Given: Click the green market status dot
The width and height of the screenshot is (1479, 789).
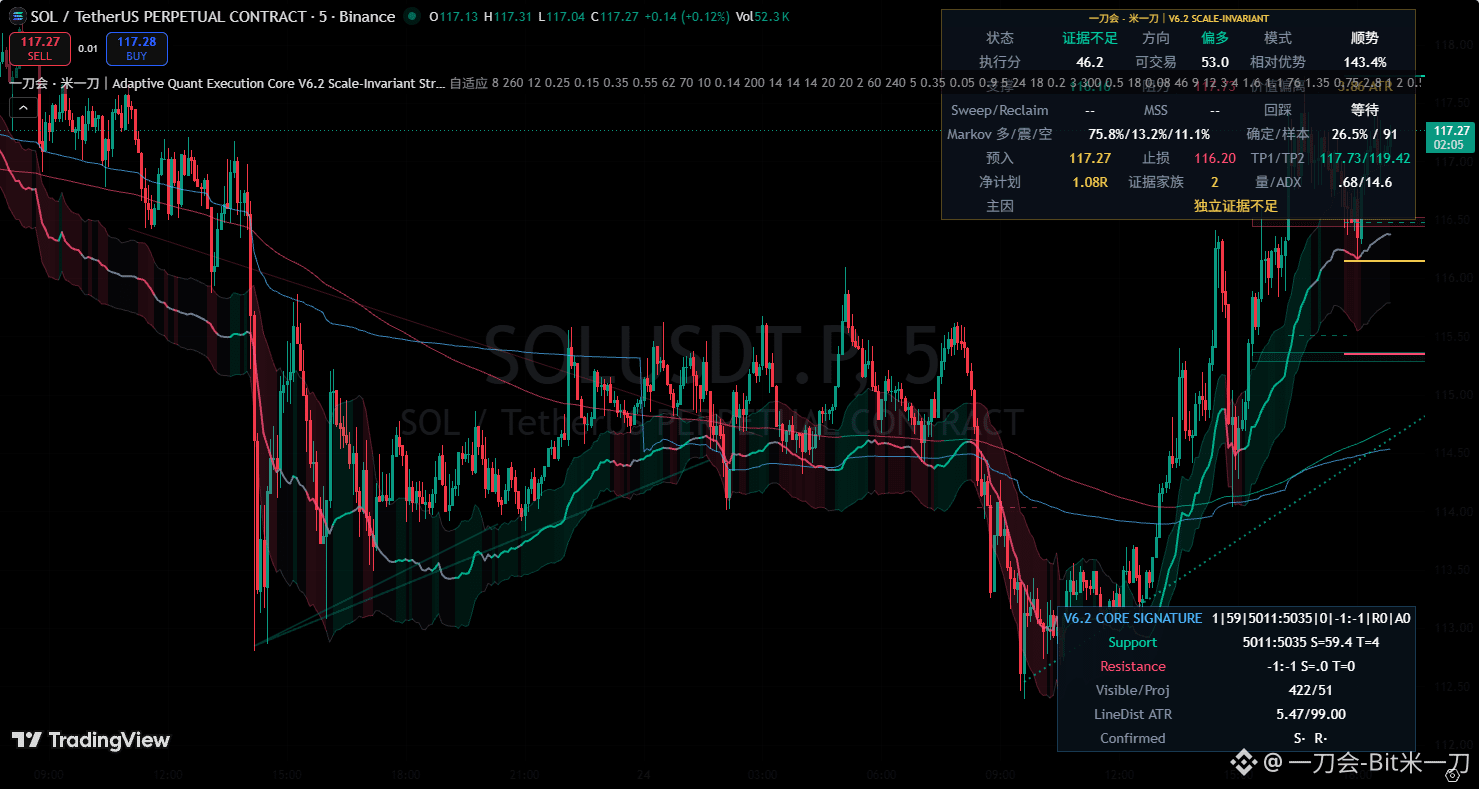Looking at the screenshot, I should 413,17.
